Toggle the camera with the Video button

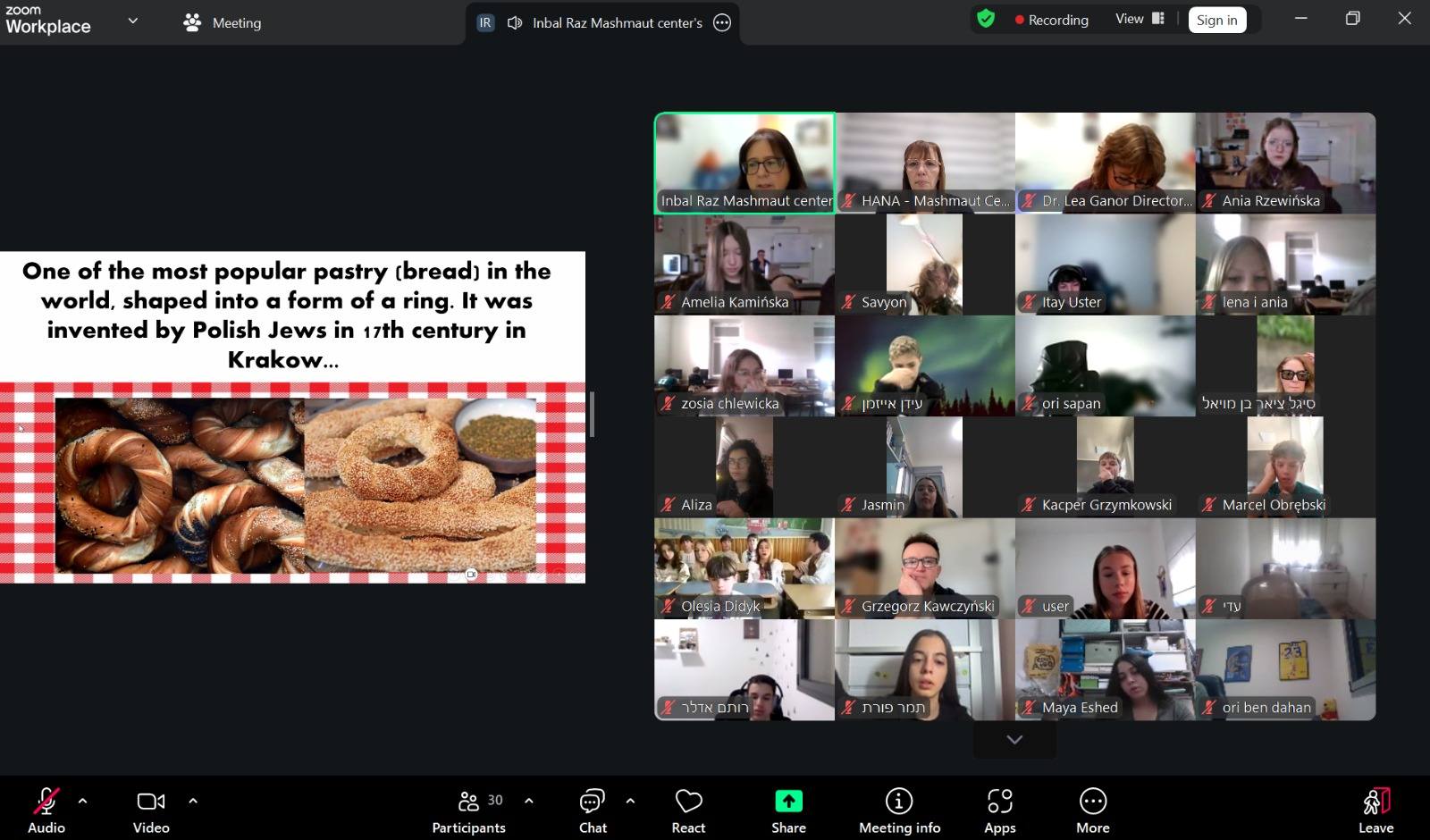pos(151,811)
